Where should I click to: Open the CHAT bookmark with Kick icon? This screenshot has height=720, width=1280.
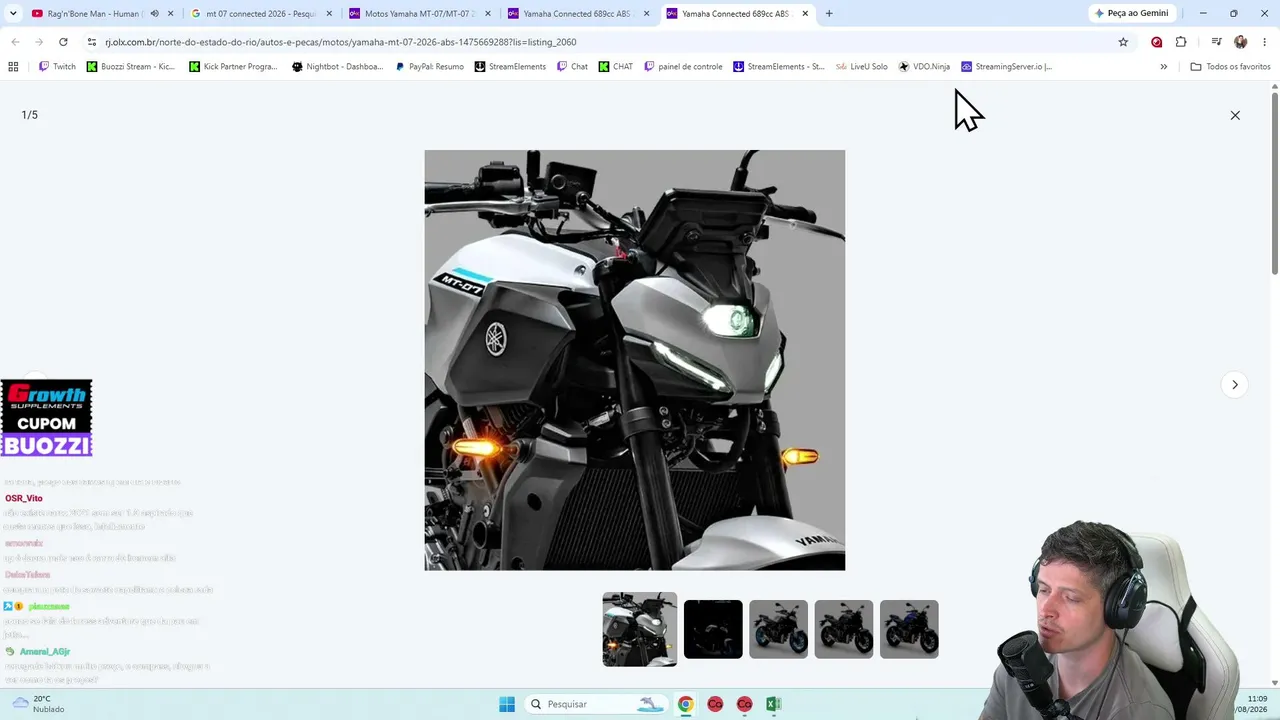pos(616,67)
